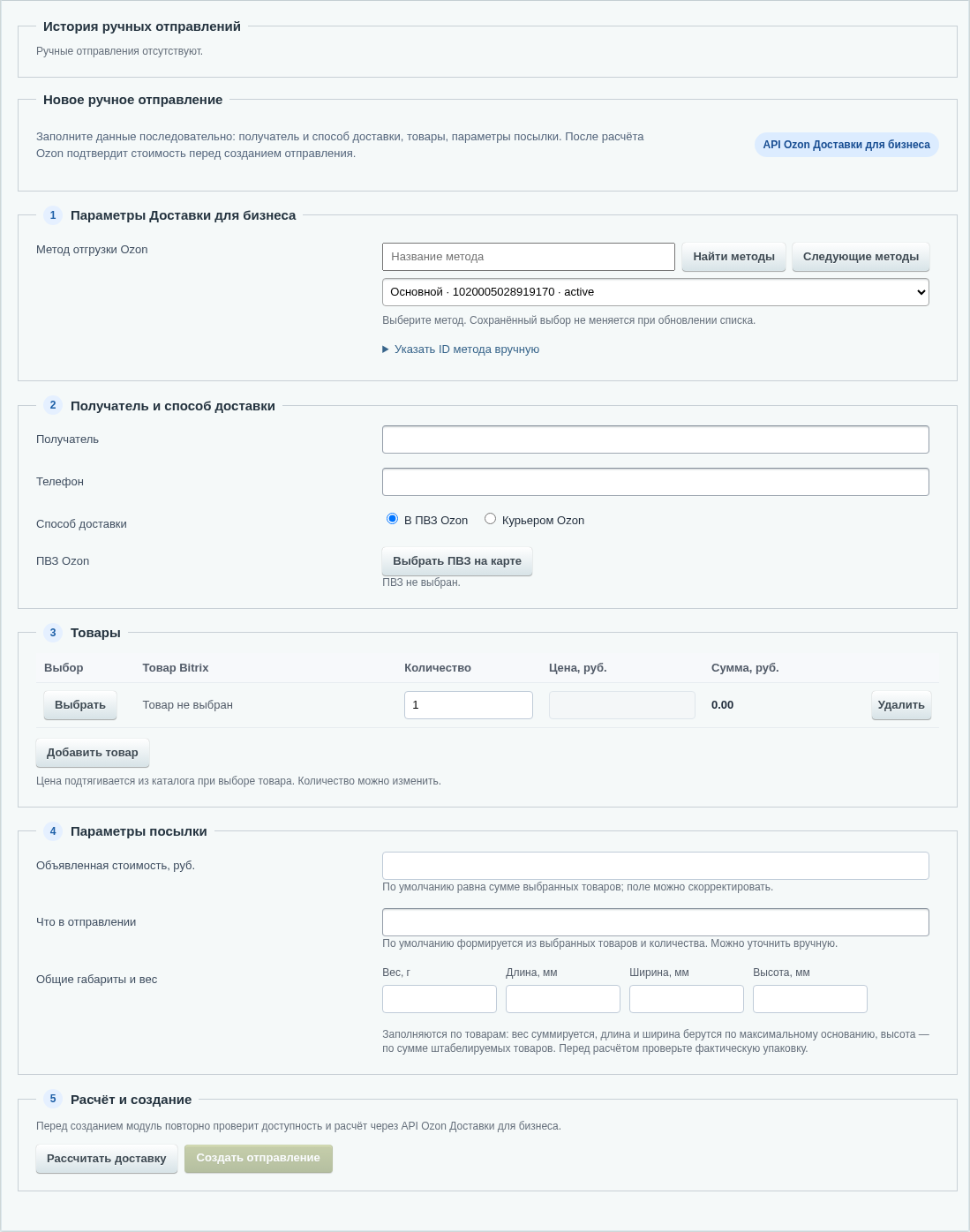The height and width of the screenshot is (1232, 970).
Task: Click the 'Получатель' input field
Action: click(x=656, y=439)
